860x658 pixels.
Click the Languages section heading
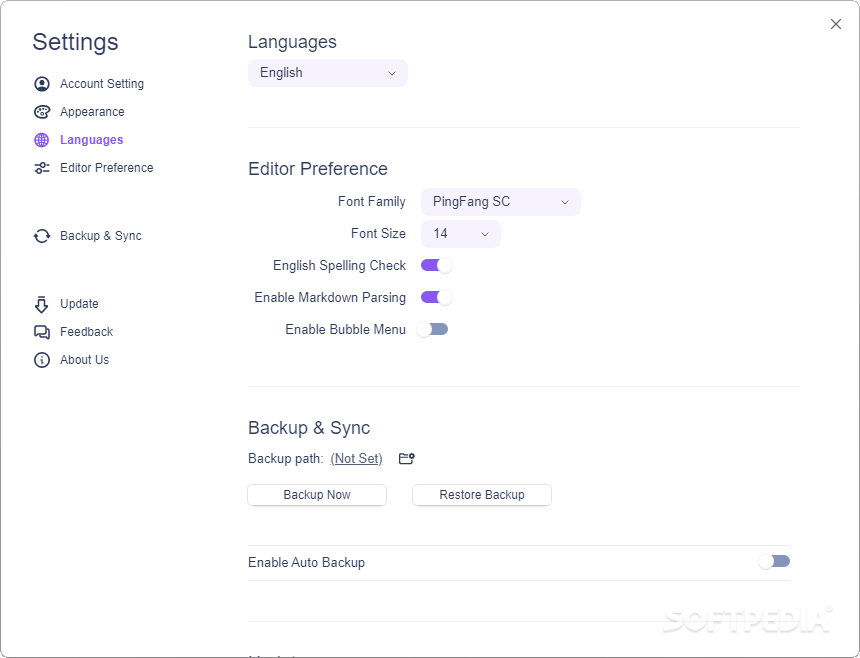click(292, 42)
